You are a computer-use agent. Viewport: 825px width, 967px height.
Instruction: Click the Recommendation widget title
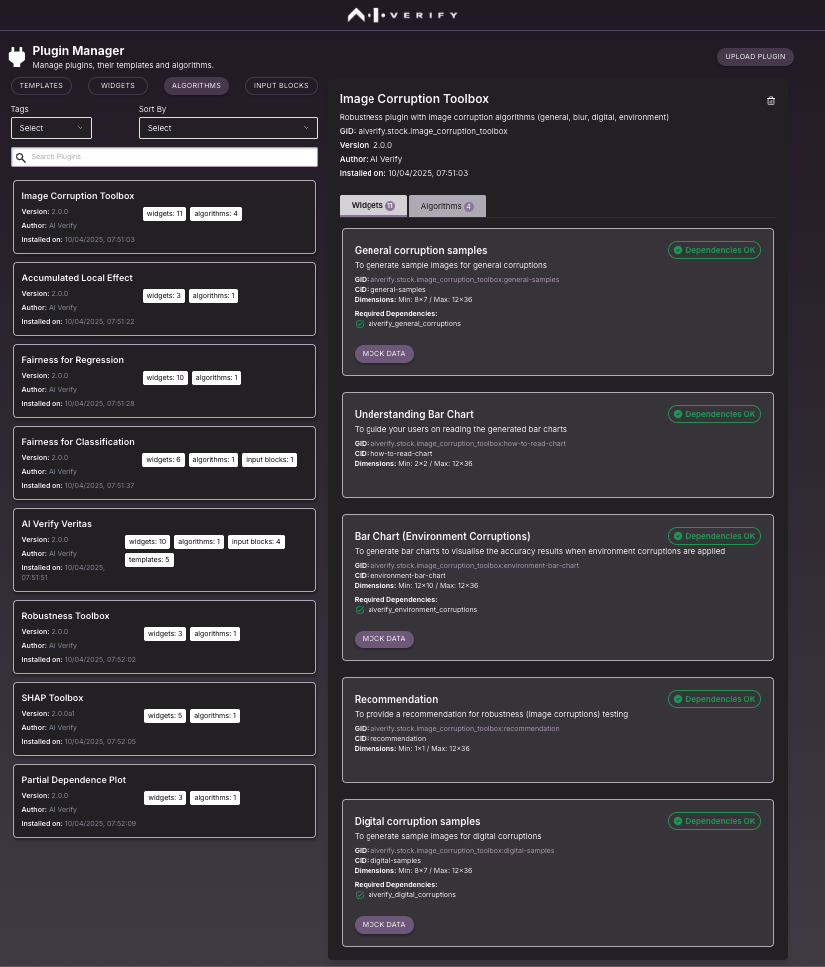click(396, 699)
